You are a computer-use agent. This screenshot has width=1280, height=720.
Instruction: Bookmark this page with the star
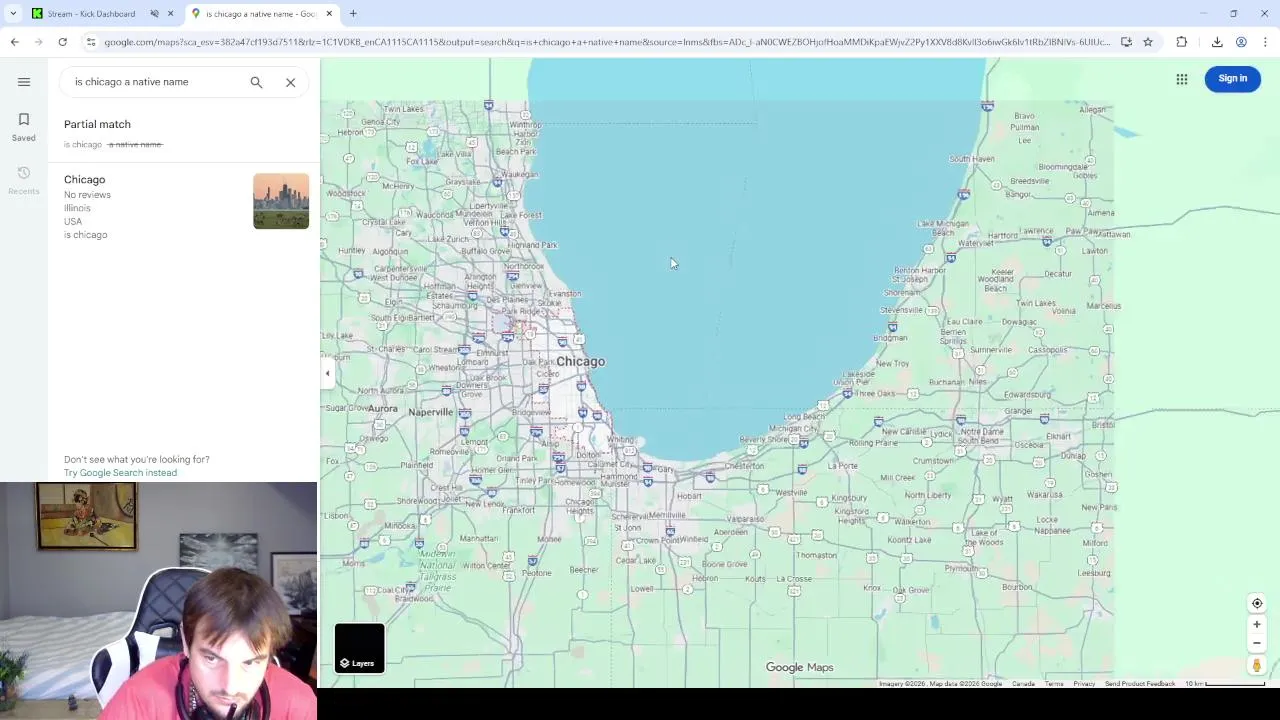click(x=1148, y=42)
